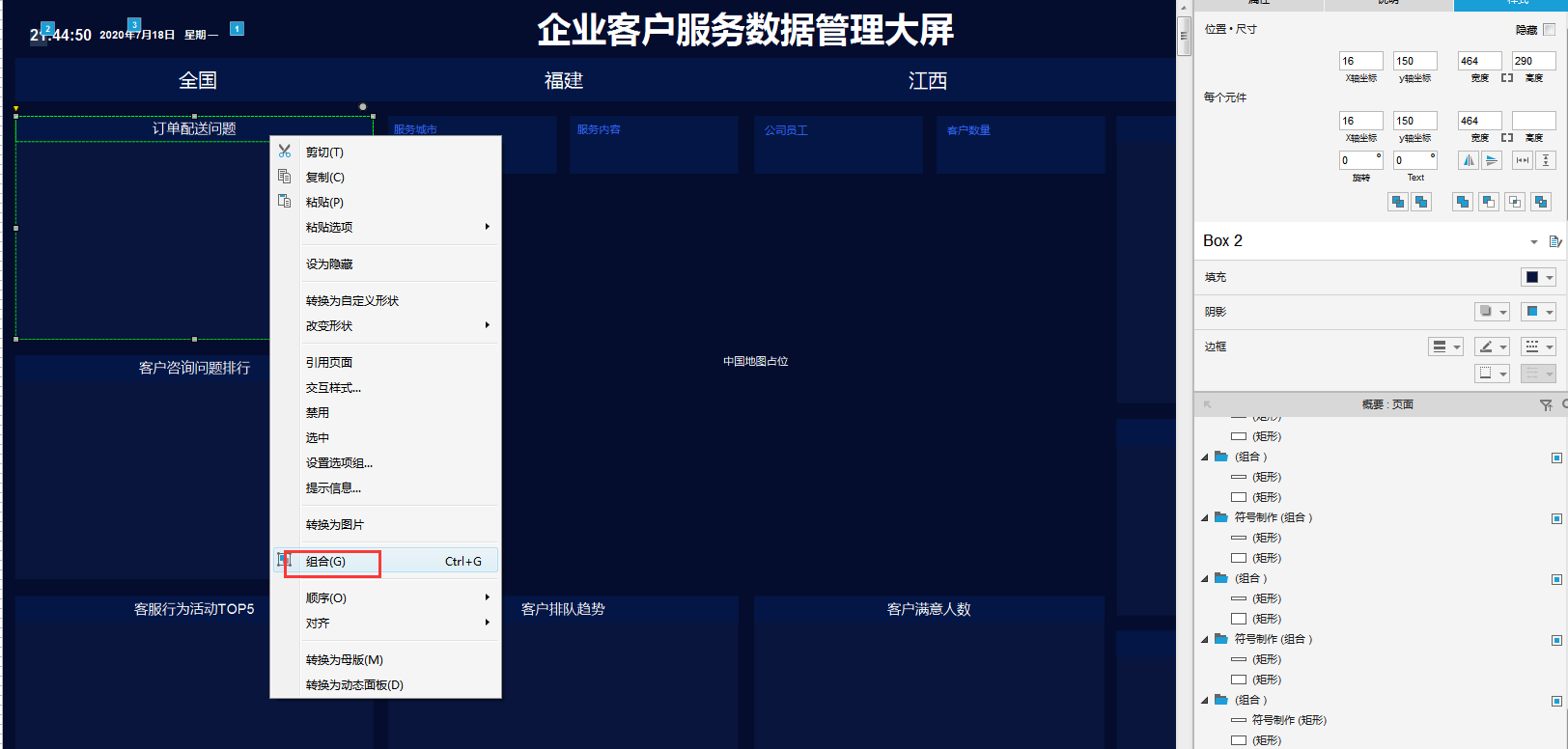Click the 高度 field showing 290

click(x=1533, y=61)
